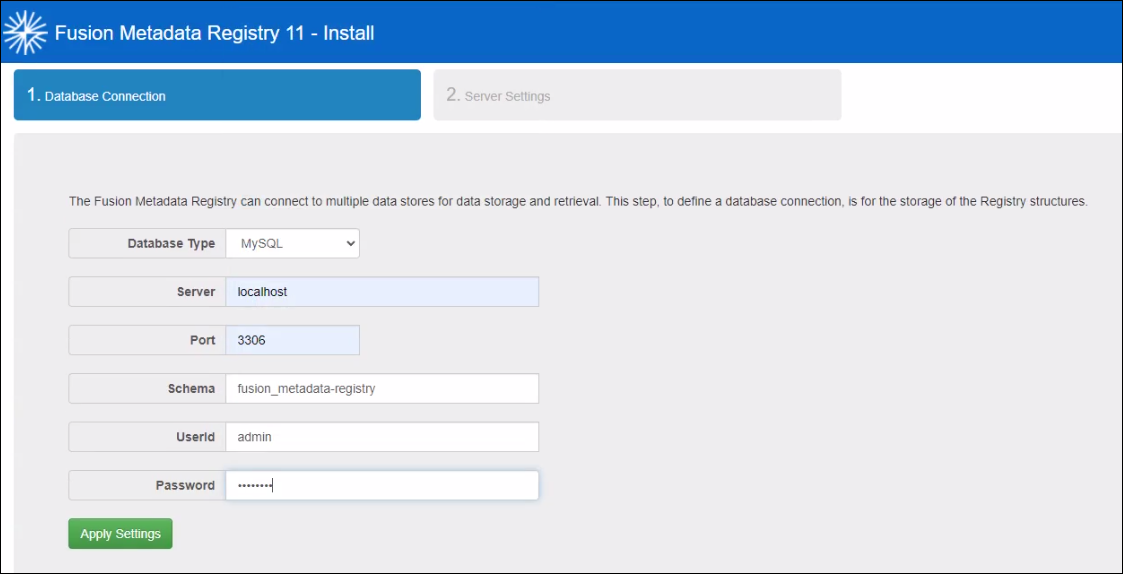The width and height of the screenshot is (1123, 574).
Task: Switch to the Server Settings step tab
Action: click(x=637, y=95)
